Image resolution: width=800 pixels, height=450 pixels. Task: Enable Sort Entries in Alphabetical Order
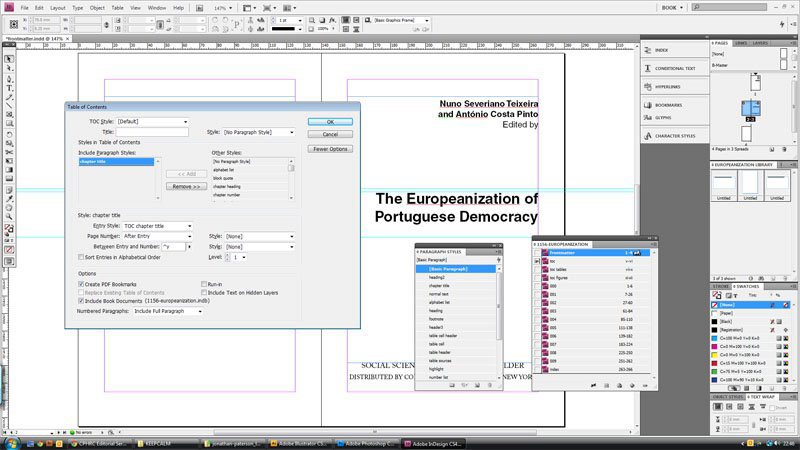(x=81, y=257)
